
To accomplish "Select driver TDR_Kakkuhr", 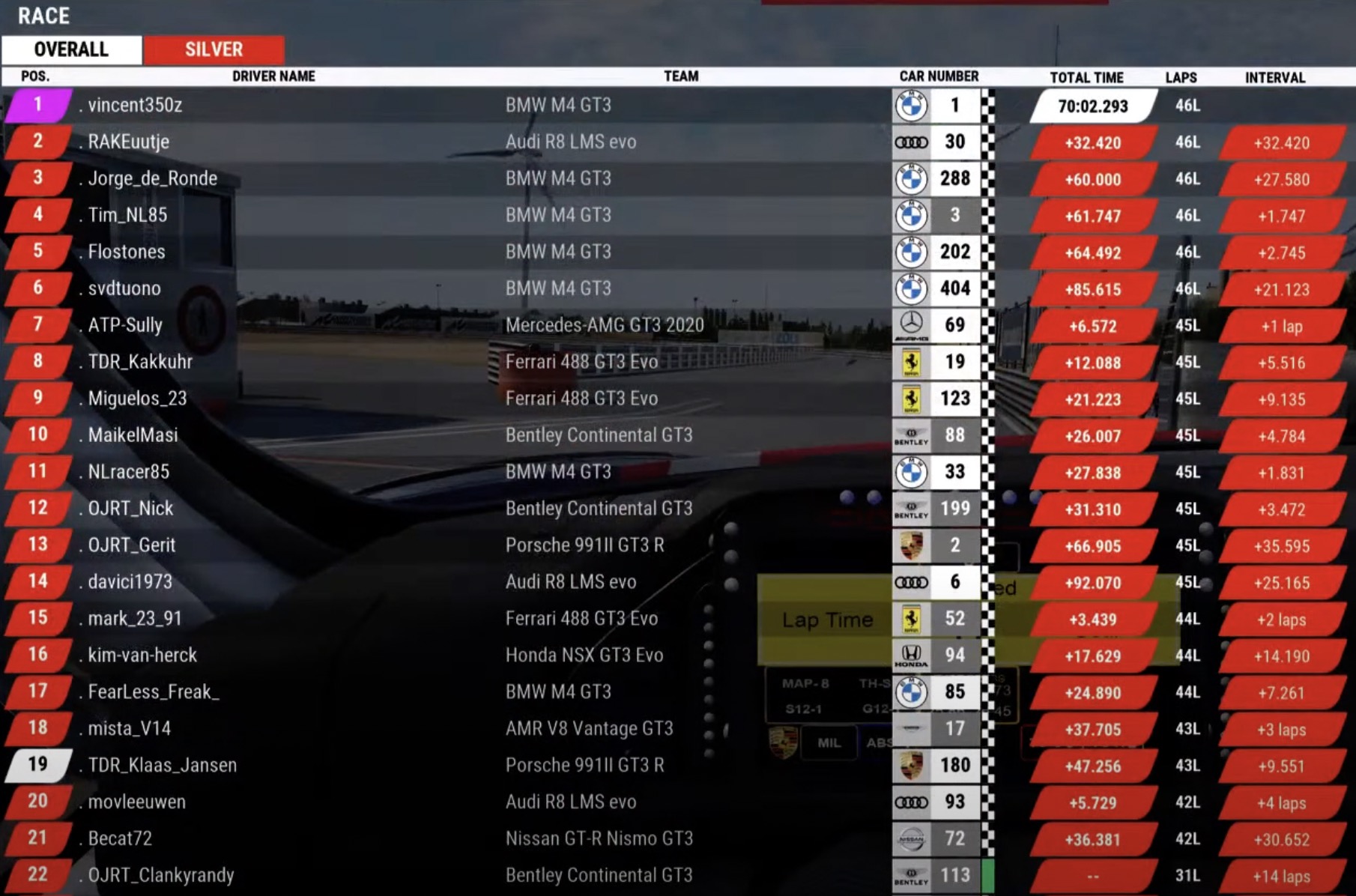I will 140,363.
